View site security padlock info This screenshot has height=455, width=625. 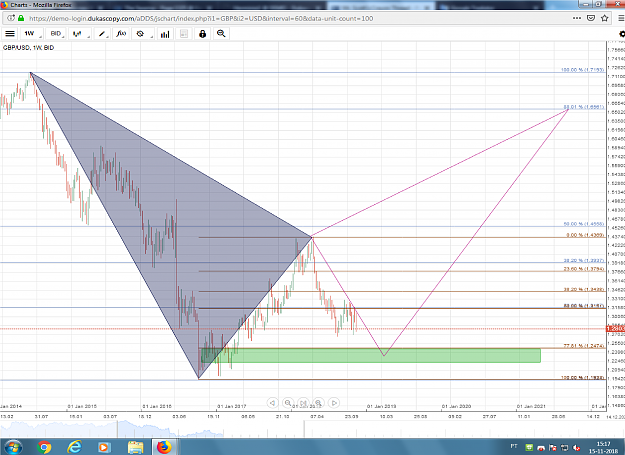click(x=21, y=18)
